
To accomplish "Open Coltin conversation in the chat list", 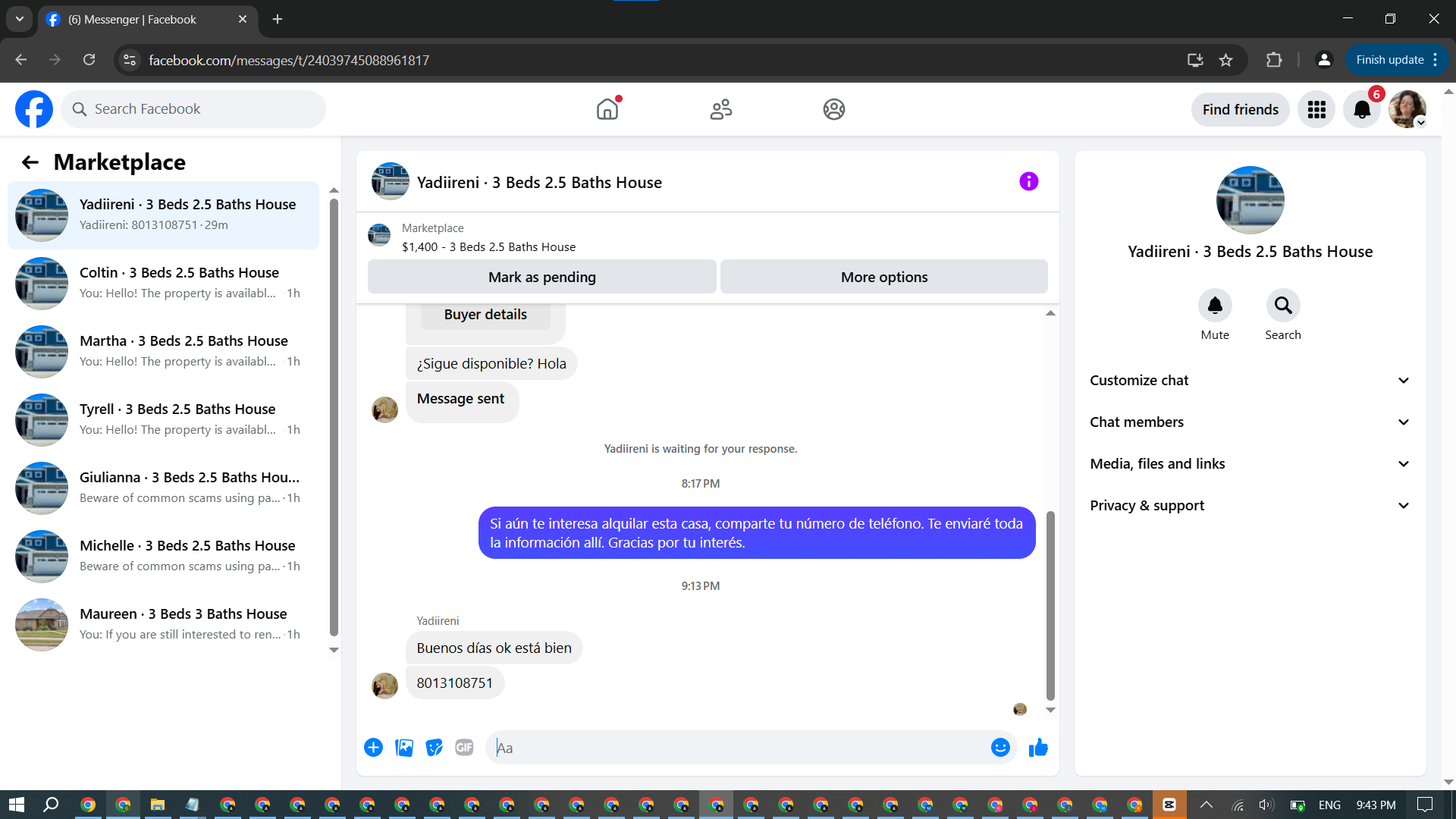I will coord(163,284).
